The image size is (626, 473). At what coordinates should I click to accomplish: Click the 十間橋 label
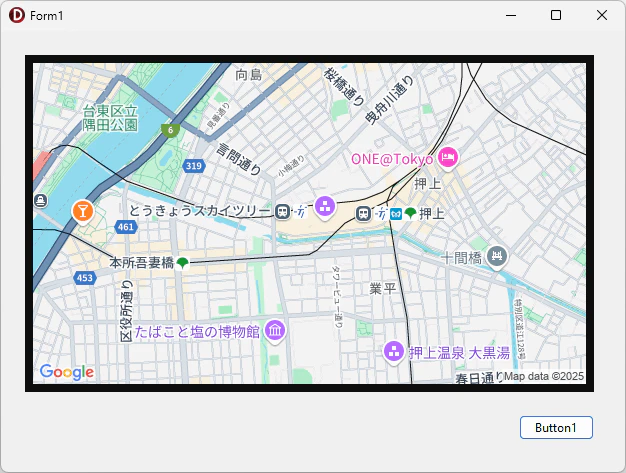461,258
